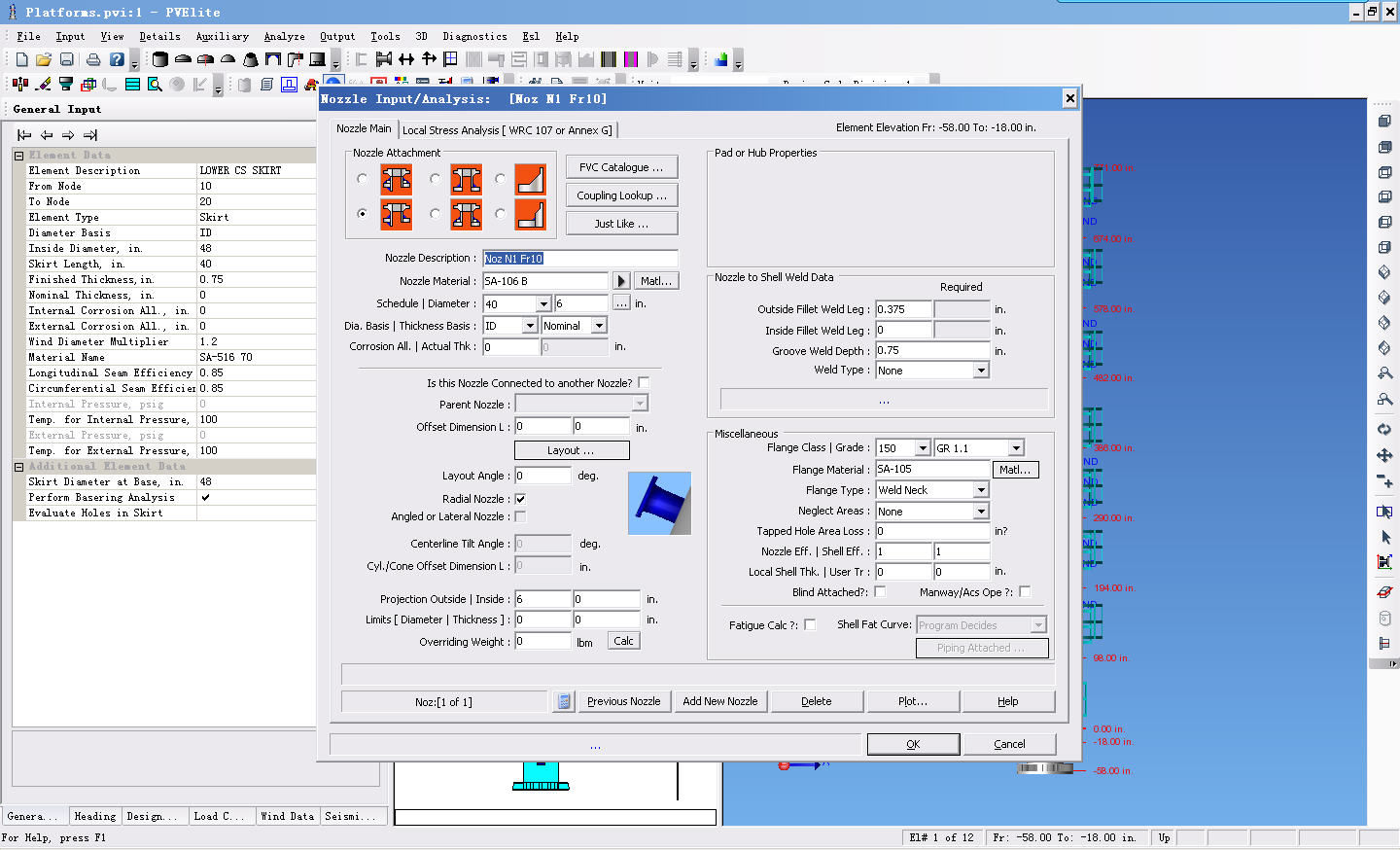1400x850 pixels.
Task: Click the rotate view icon in right toolbar
Action: [x=1384, y=429]
